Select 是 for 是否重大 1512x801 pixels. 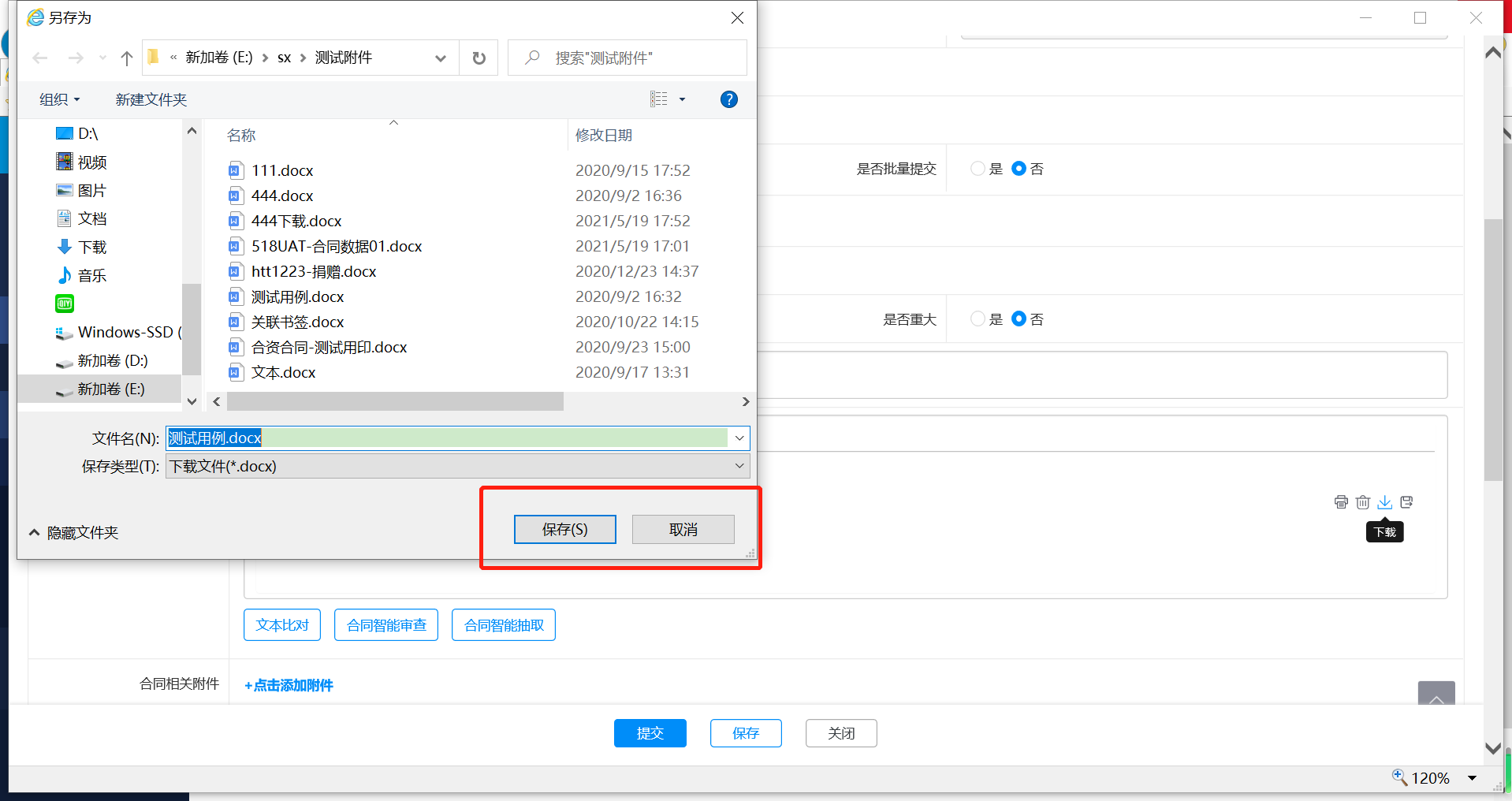pos(978,319)
